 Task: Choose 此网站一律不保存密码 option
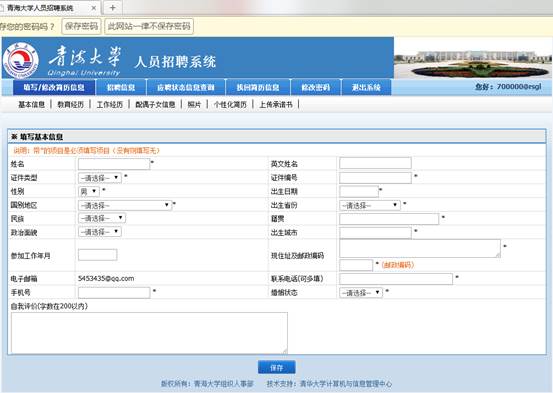tap(149, 26)
